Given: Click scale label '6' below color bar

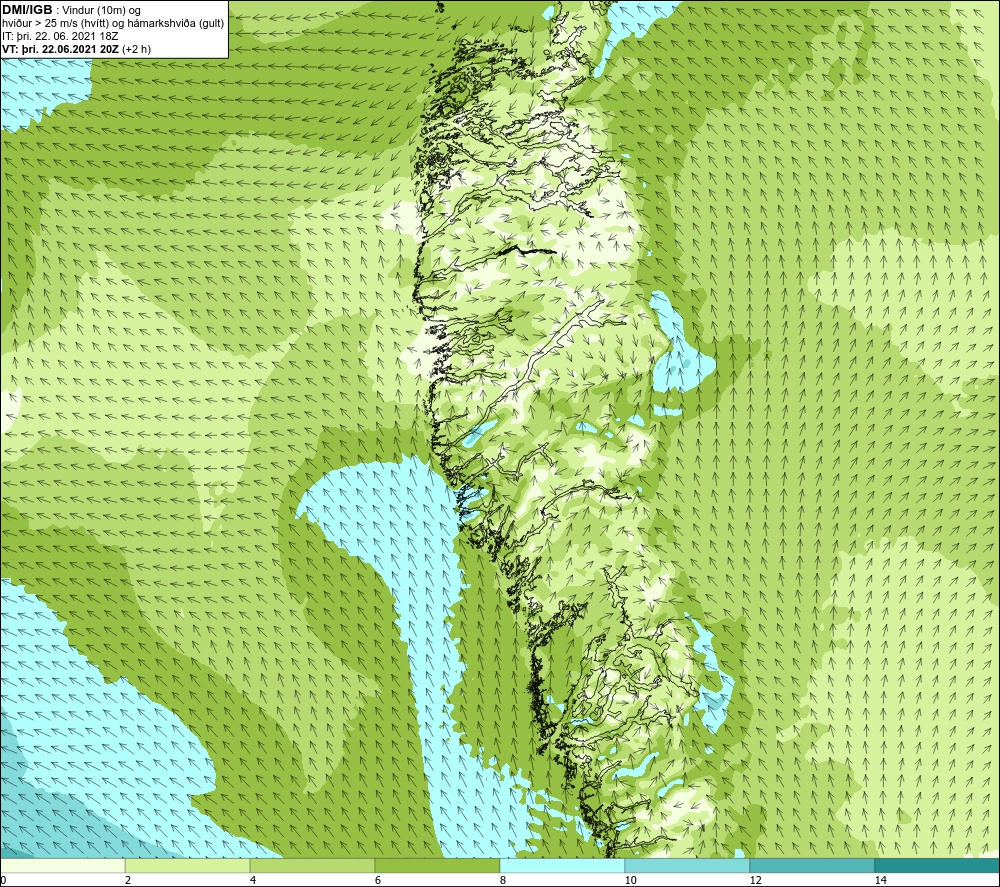Looking at the screenshot, I should [378, 881].
